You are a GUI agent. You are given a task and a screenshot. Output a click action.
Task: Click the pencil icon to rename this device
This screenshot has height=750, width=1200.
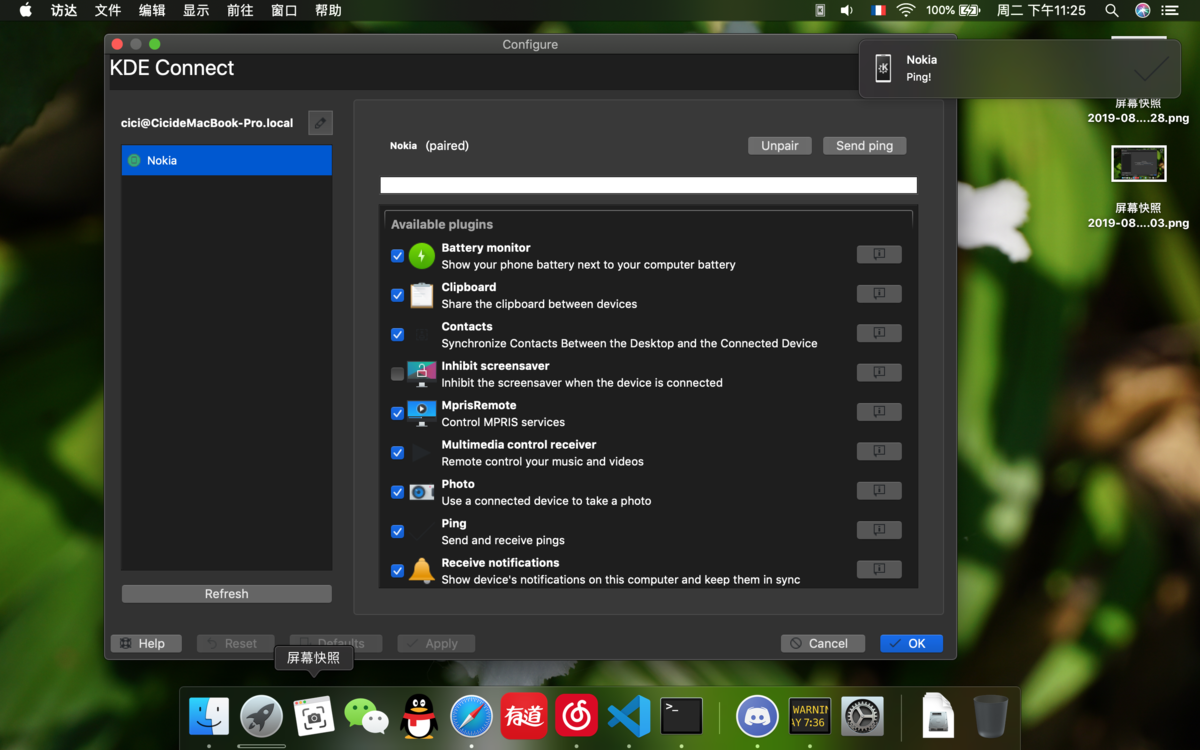click(320, 123)
